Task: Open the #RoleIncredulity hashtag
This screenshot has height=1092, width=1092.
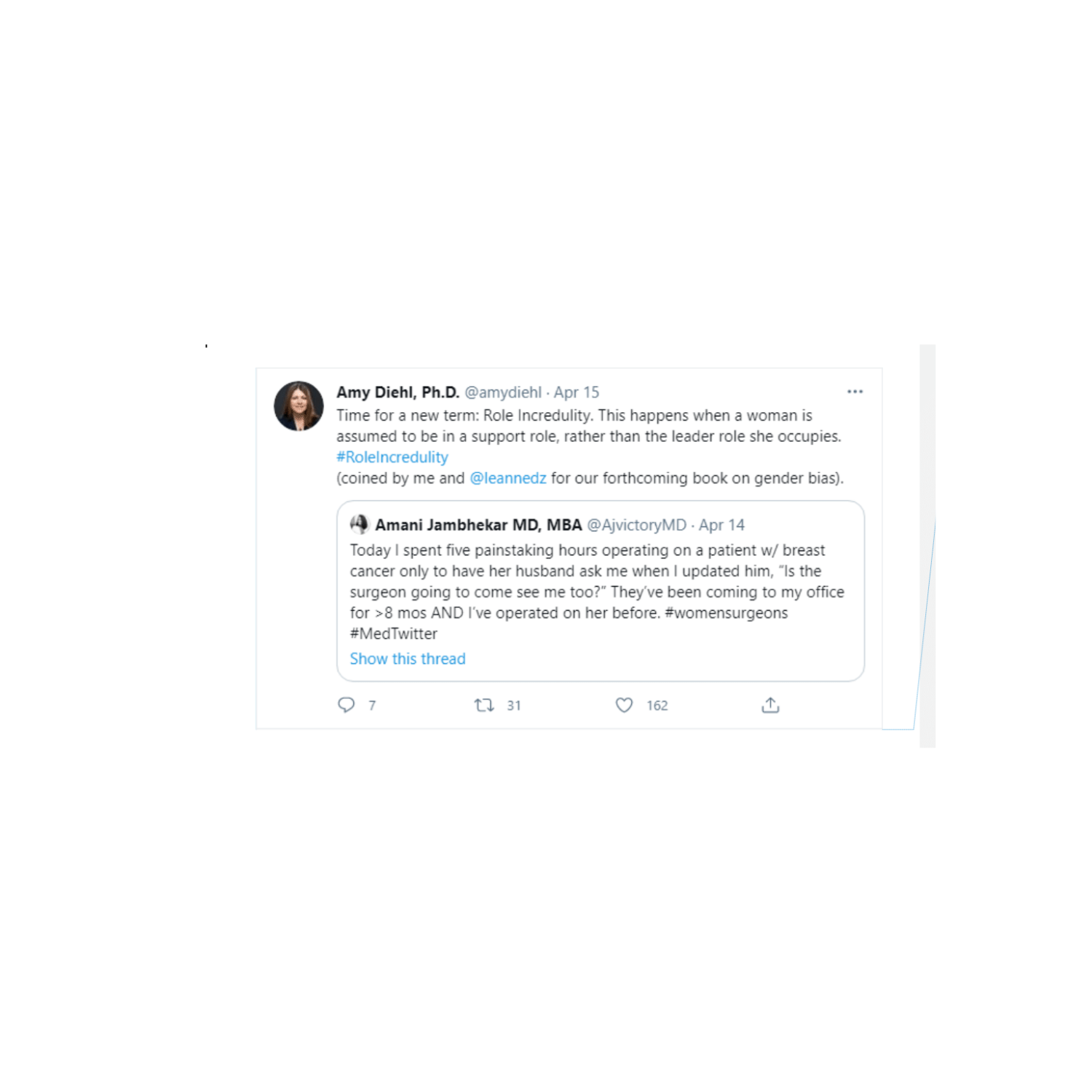Action: pyautogui.click(x=392, y=457)
